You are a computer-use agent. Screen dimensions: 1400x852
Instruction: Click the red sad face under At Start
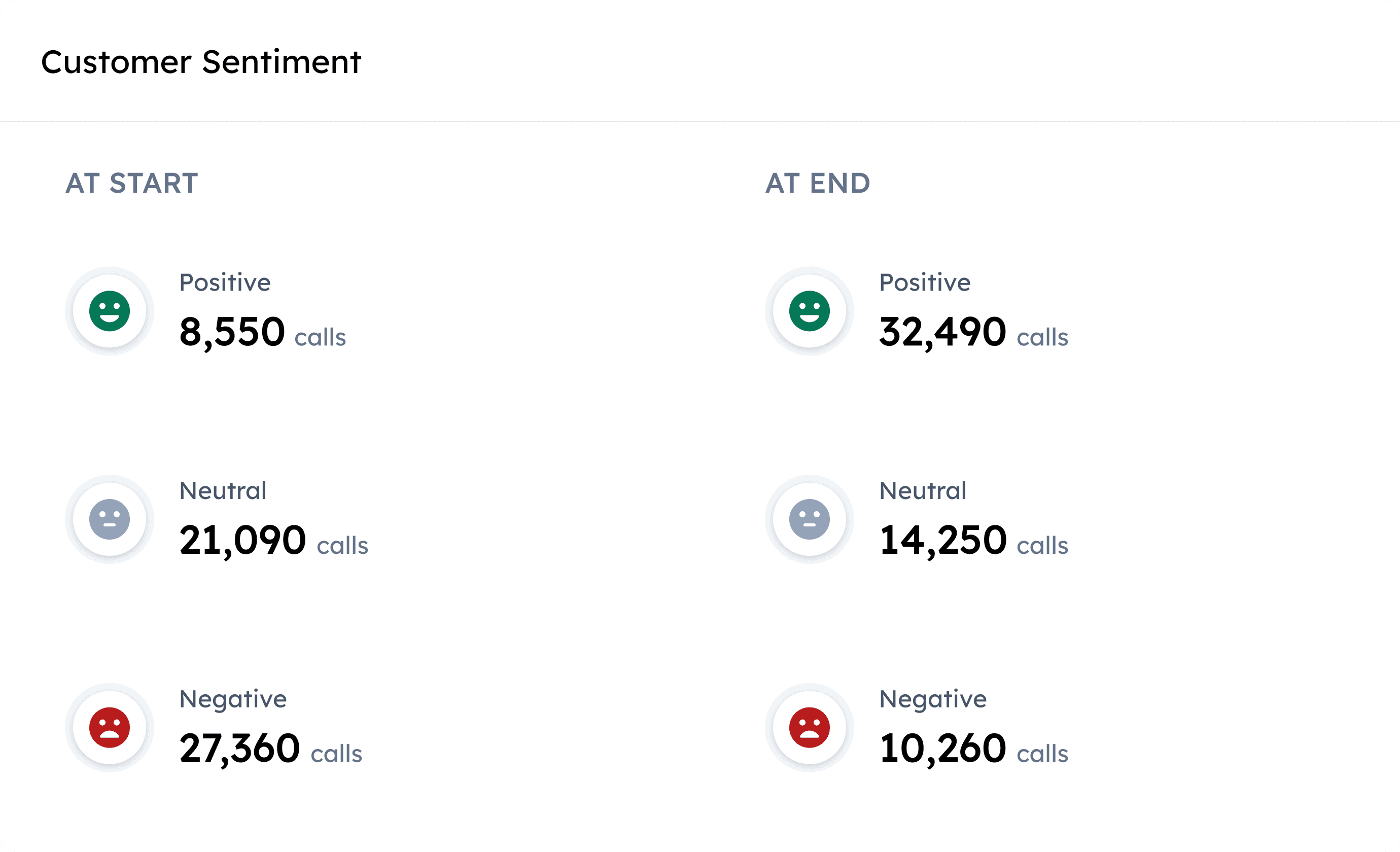110,728
